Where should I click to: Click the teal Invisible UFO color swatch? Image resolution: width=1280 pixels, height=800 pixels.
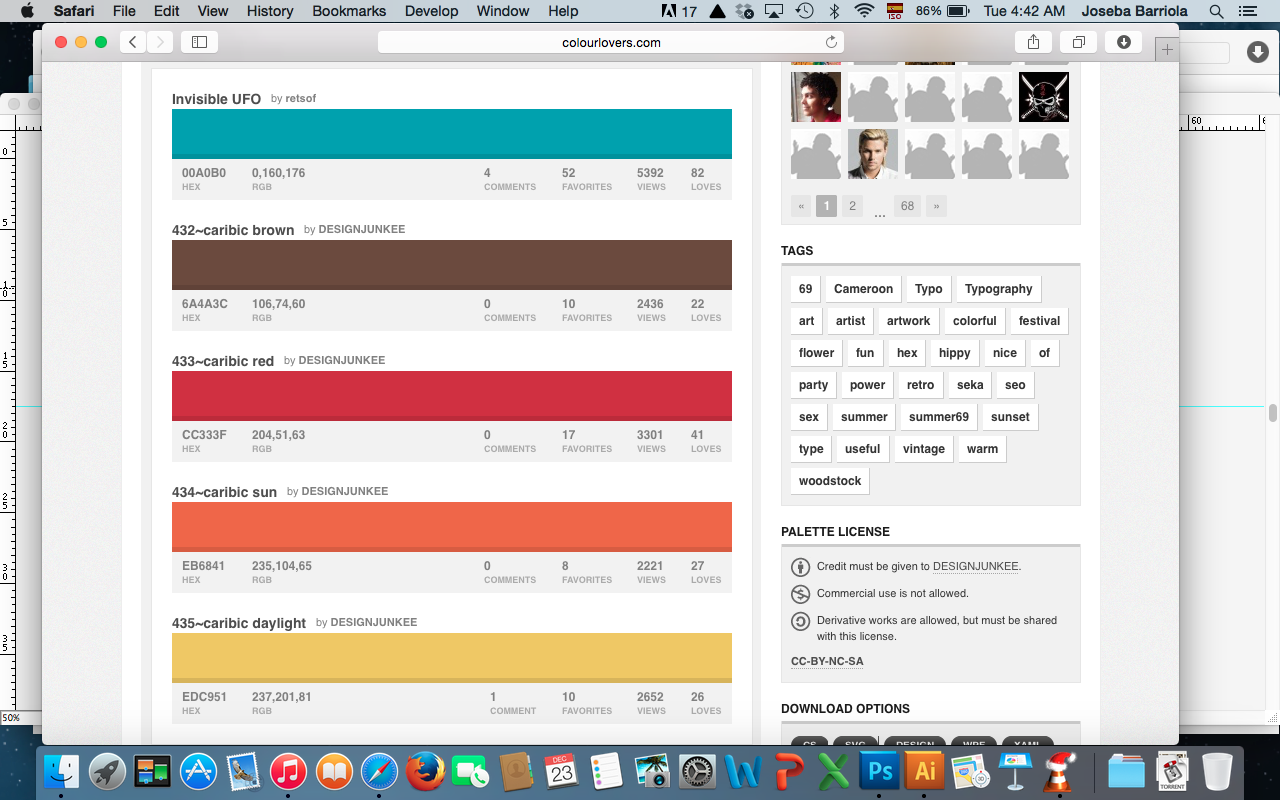(x=451, y=134)
